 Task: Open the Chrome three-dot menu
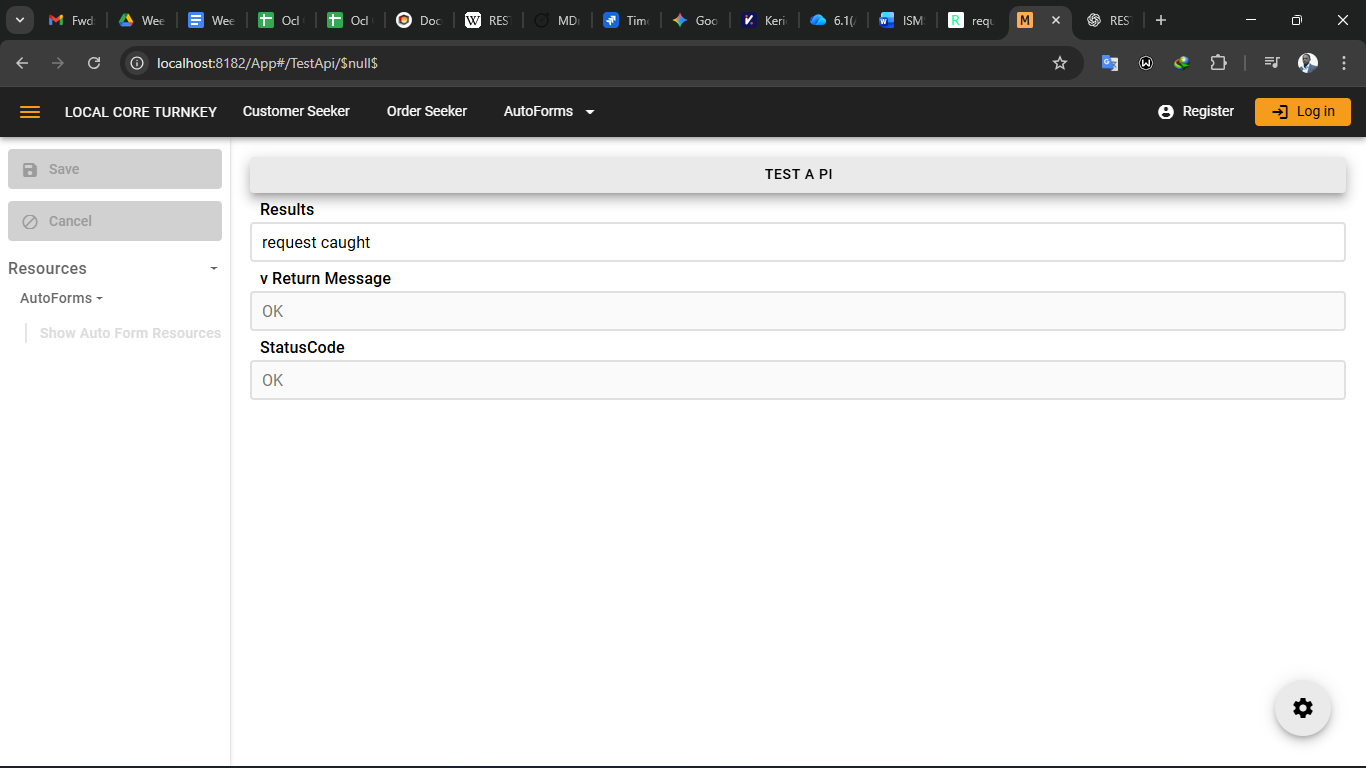tap(1344, 63)
